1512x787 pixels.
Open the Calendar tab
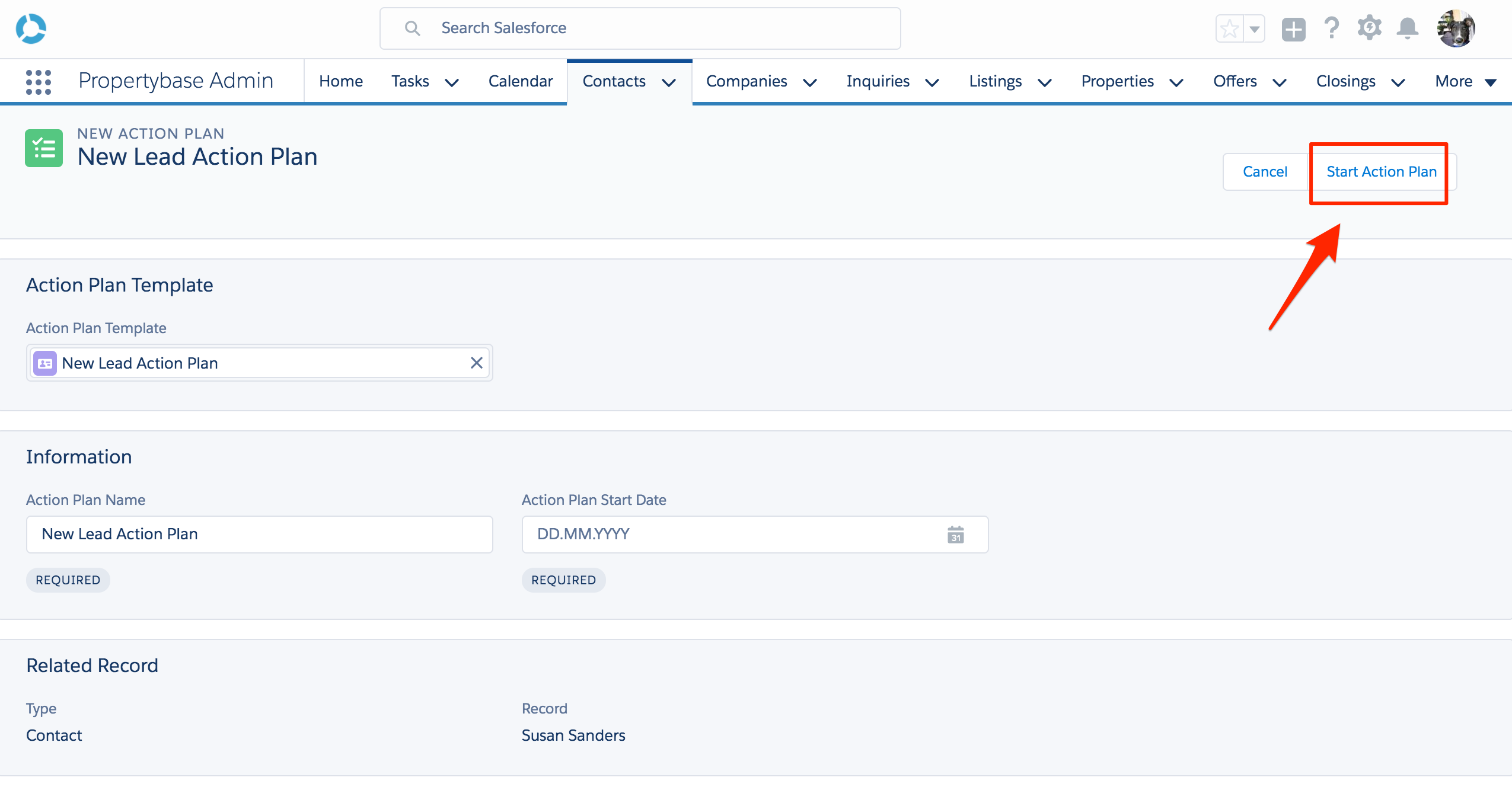coord(521,81)
